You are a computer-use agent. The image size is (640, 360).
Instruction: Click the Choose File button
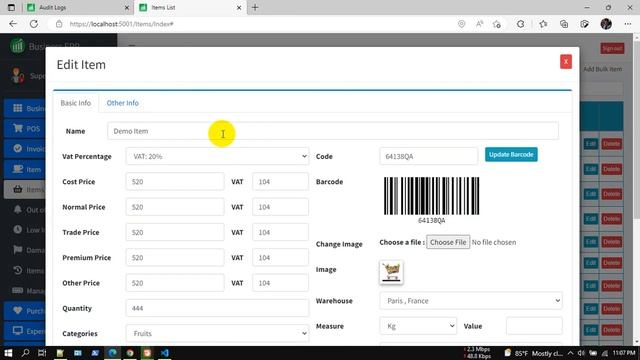point(448,242)
